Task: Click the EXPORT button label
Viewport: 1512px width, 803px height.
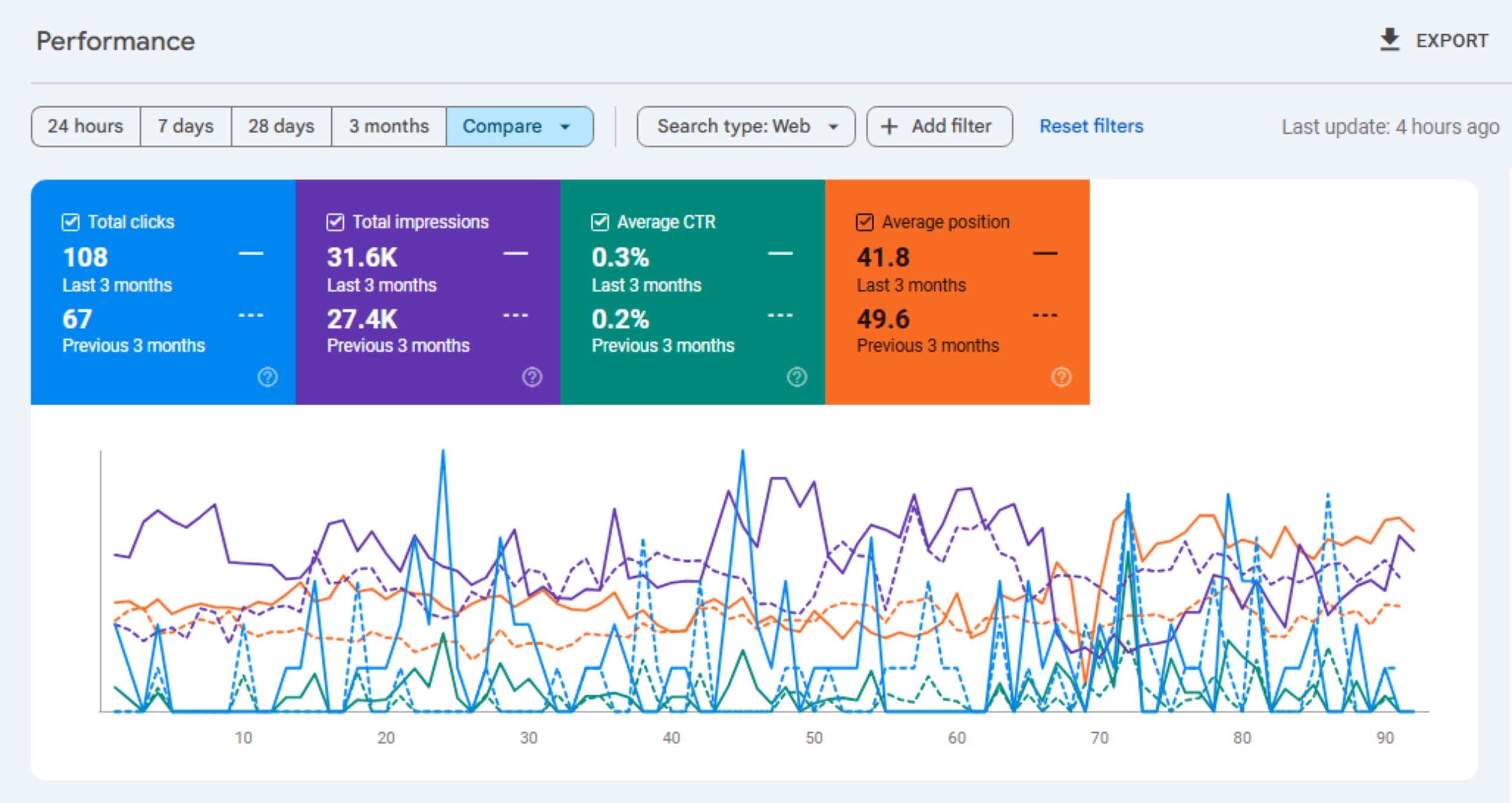Action: click(1452, 41)
